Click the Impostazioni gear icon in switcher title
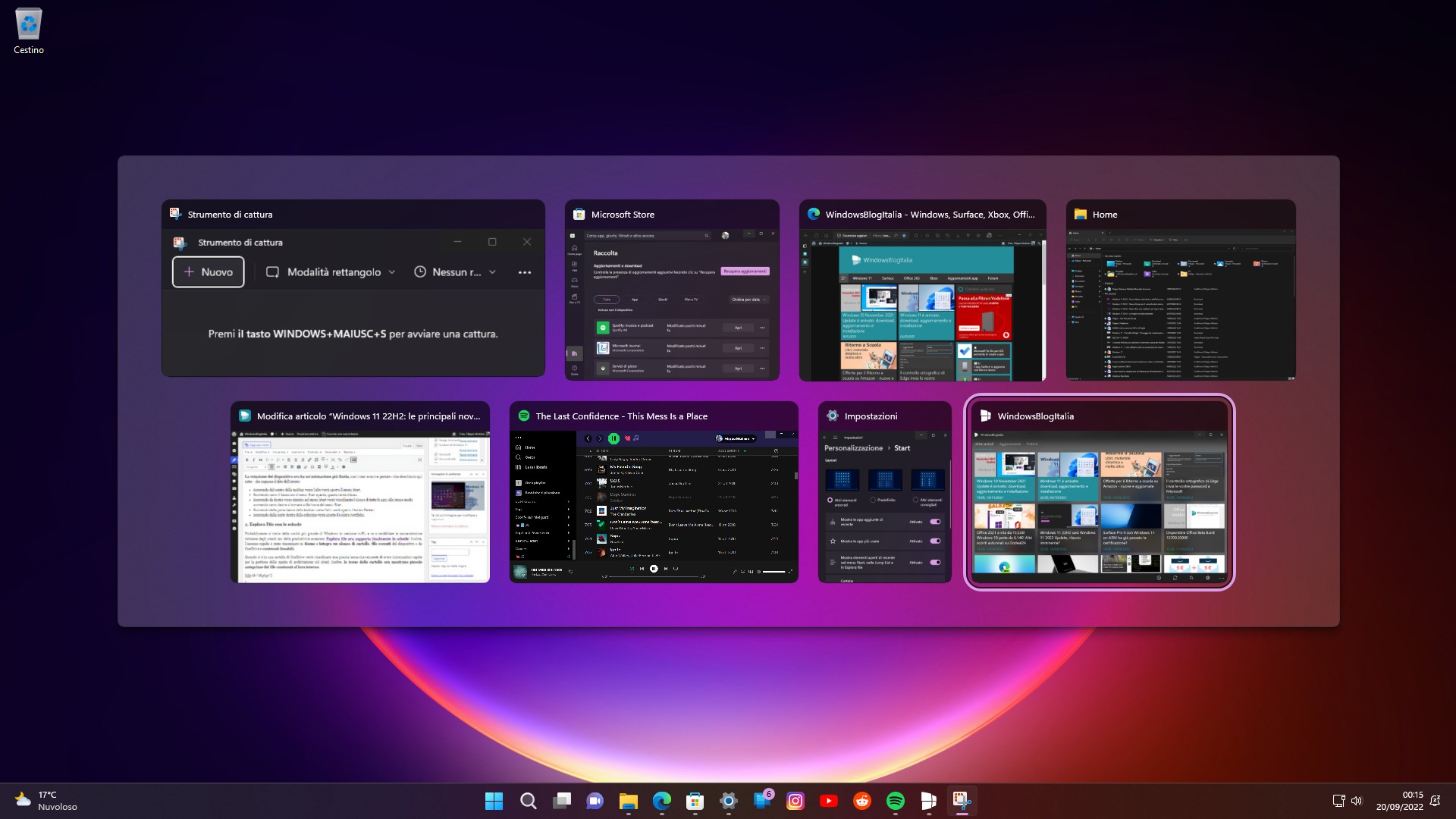 pyautogui.click(x=832, y=416)
